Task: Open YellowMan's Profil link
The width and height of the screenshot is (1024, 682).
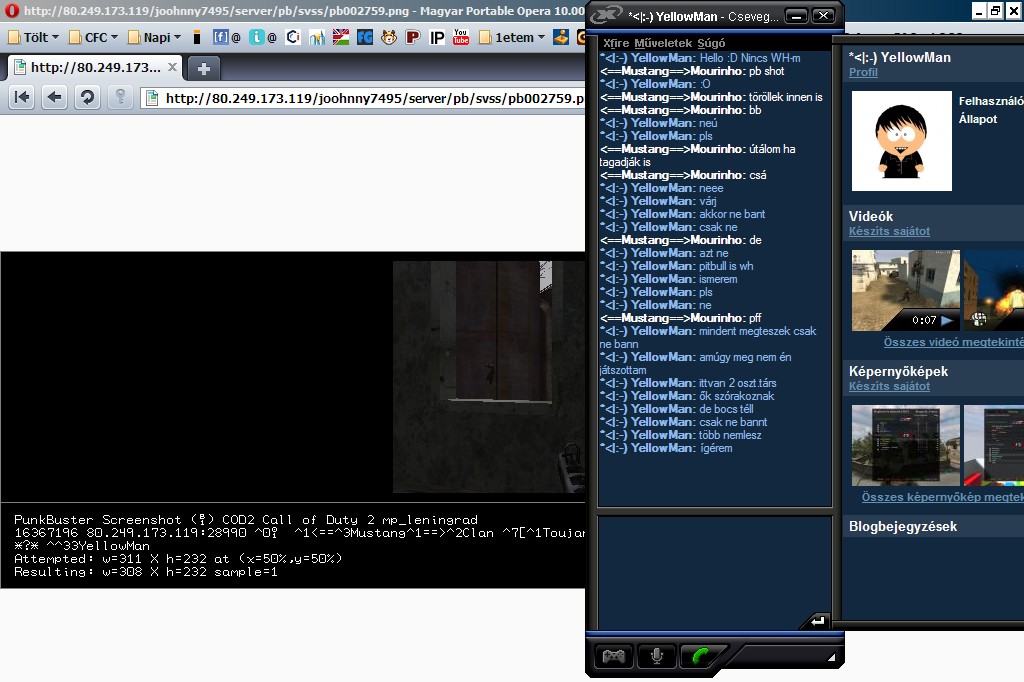Action: (863, 73)
